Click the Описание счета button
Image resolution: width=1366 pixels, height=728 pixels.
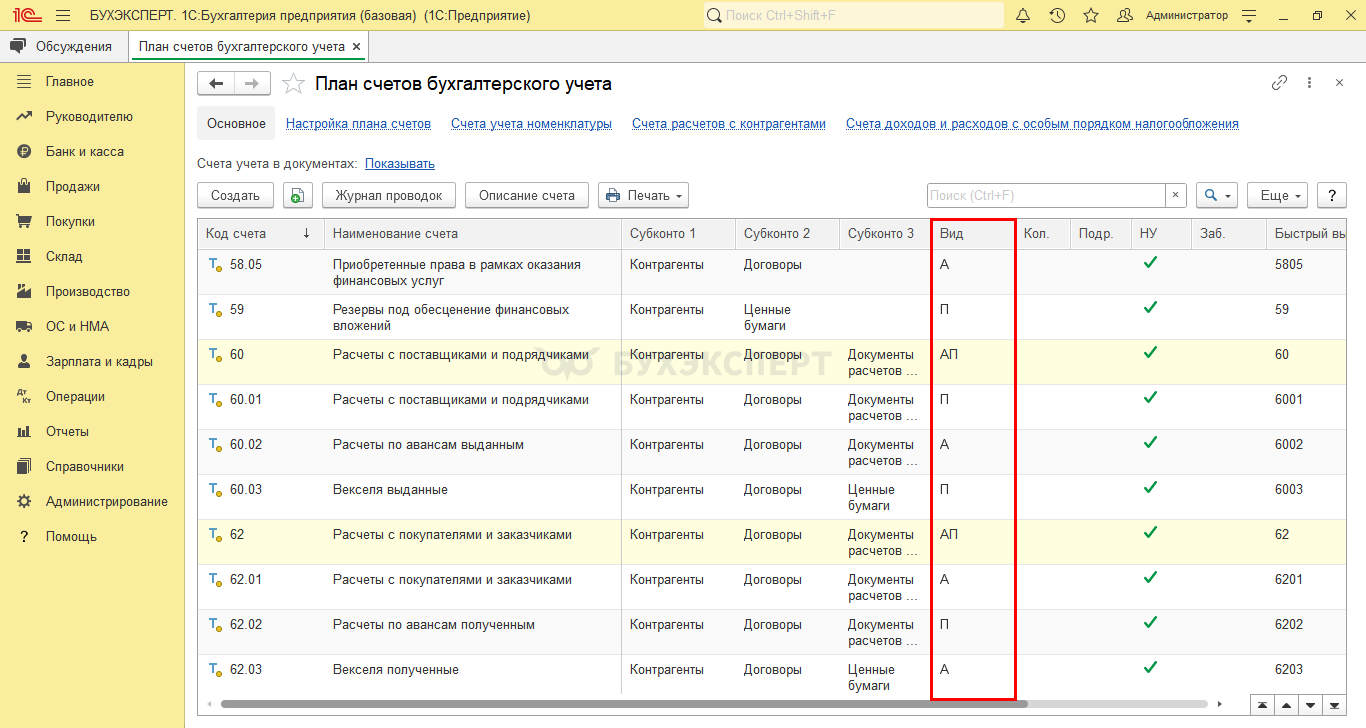pyautogui.click(x=527, y=196)
